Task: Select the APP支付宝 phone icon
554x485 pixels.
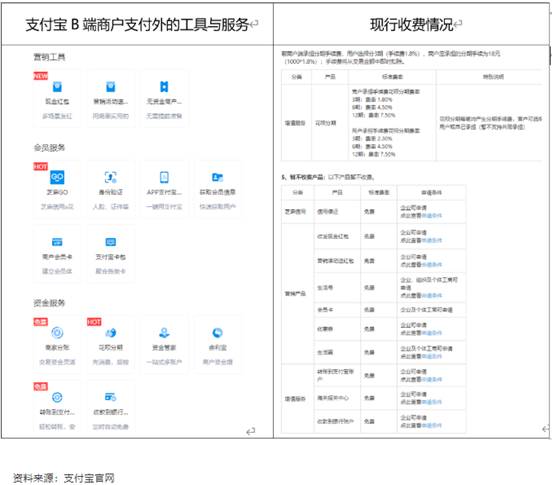Action: pos(164,177)
